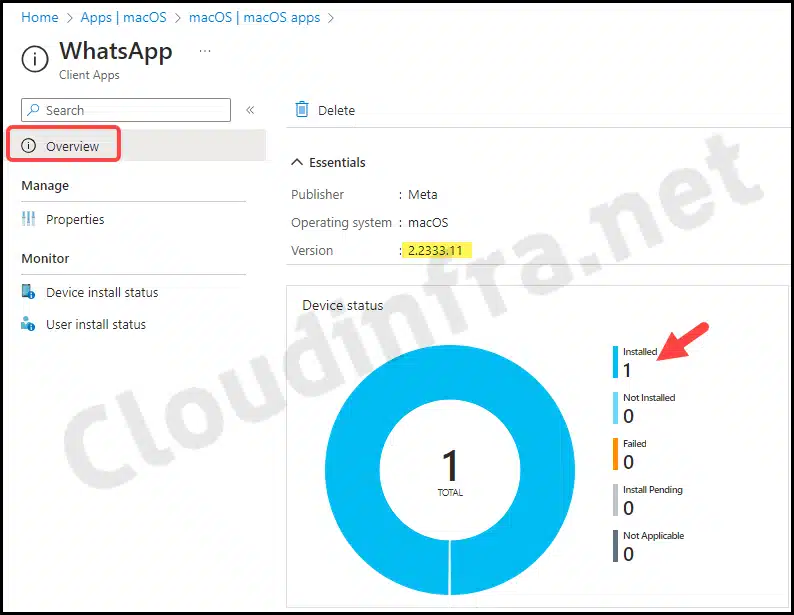Open the ellipsis more options menu
794x615 pixels.
(205, 51)
